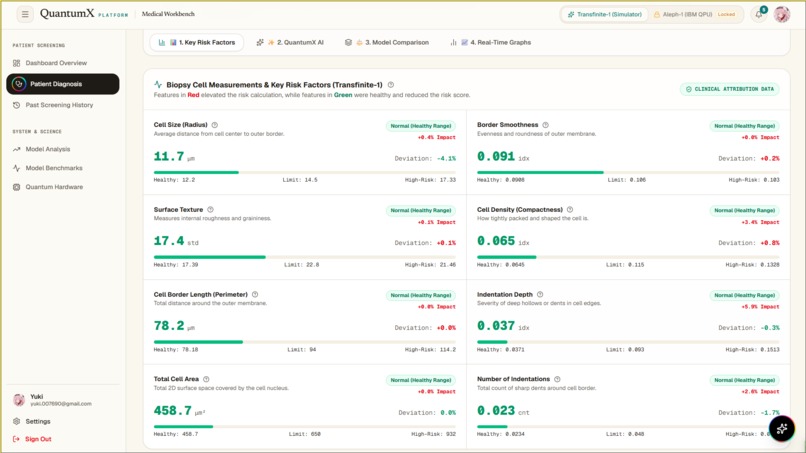Click the 11.7 µm cell size value
806x453 pixels.
pos(174,157)
